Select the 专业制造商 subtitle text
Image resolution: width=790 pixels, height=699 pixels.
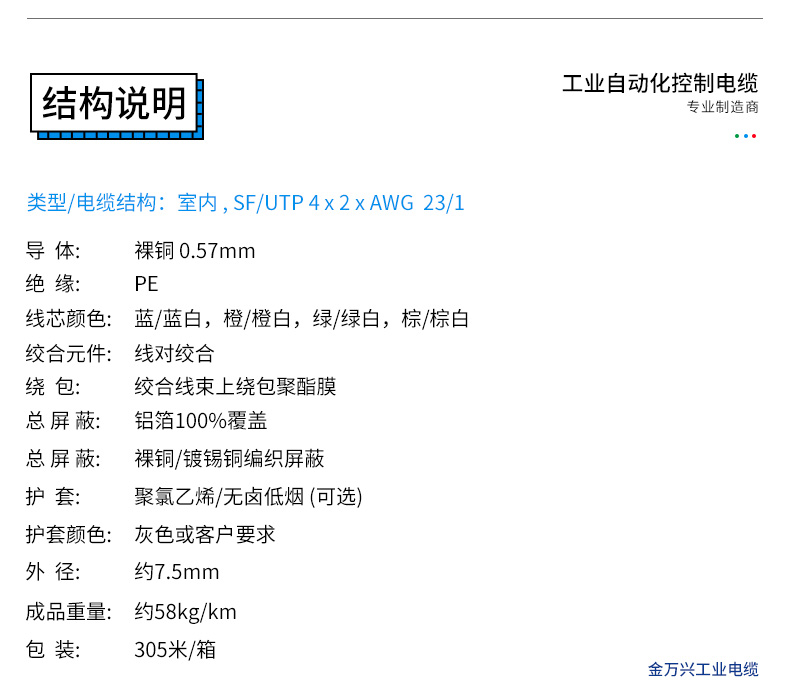722,108
